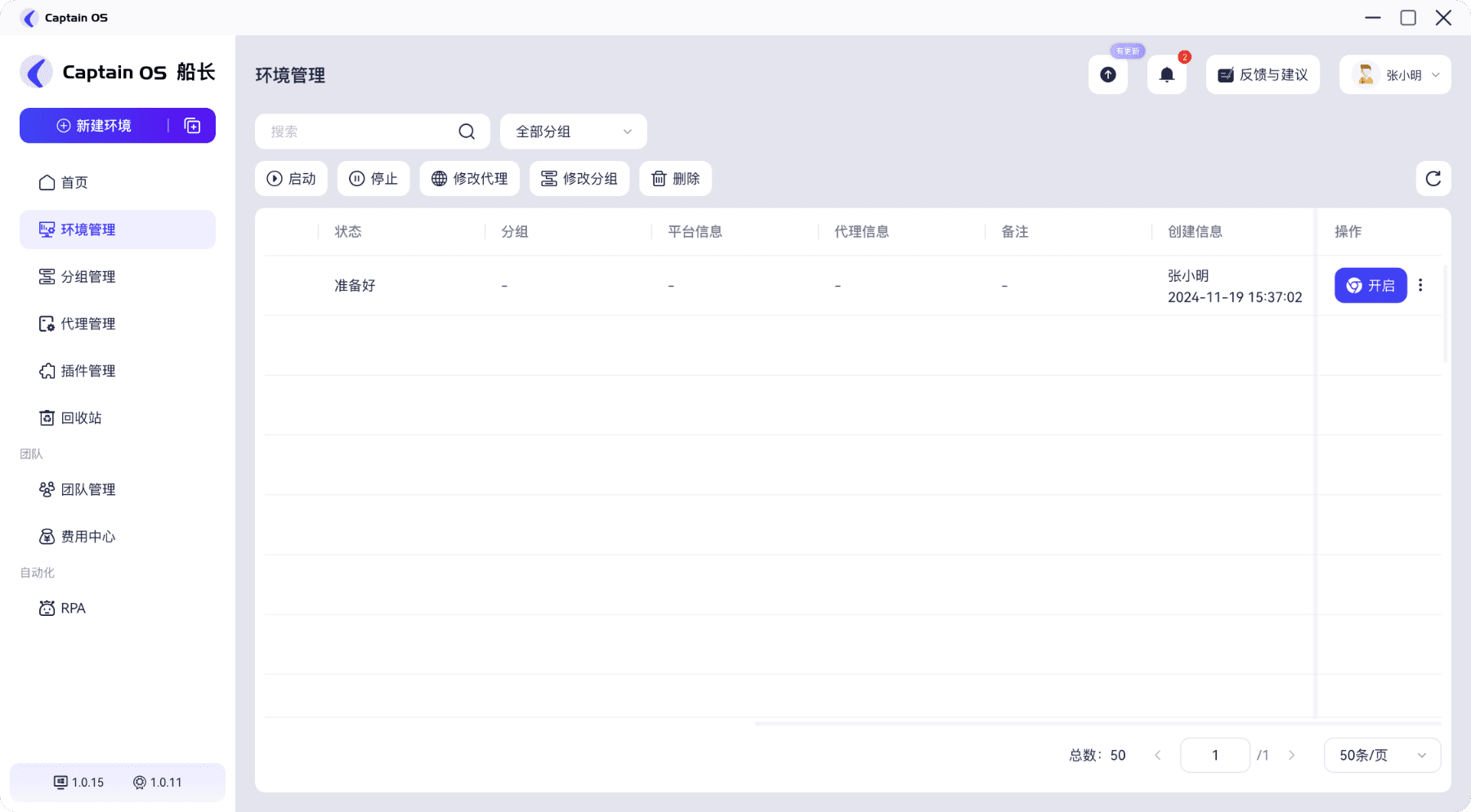Viewport: 1471px width, 812px height.
Task: Open the RPA automation page
Action: [73, 609]
